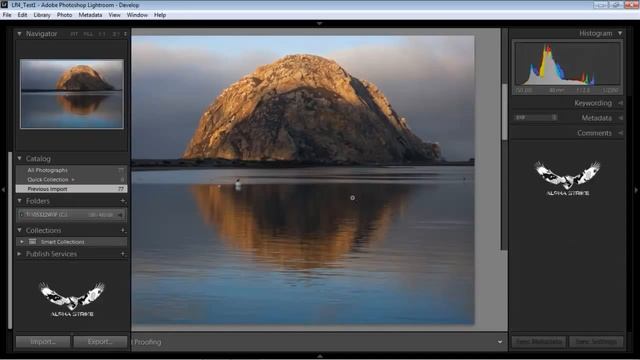Image resolution: width=640 pixels, height=360 pixels.
Task: Open the Metadata menu
Action: (90, 15)
